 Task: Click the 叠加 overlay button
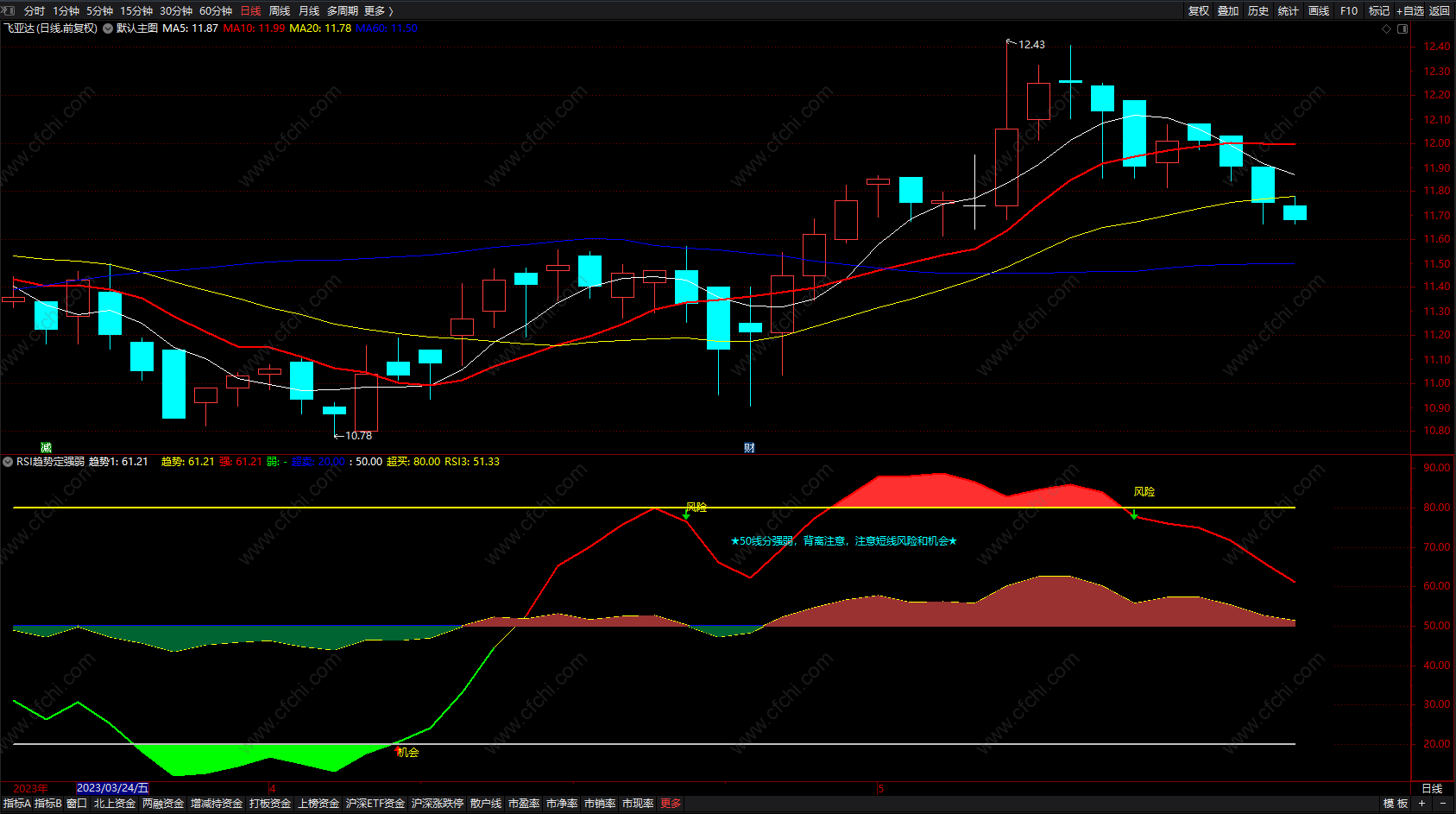pos(1228,11)
